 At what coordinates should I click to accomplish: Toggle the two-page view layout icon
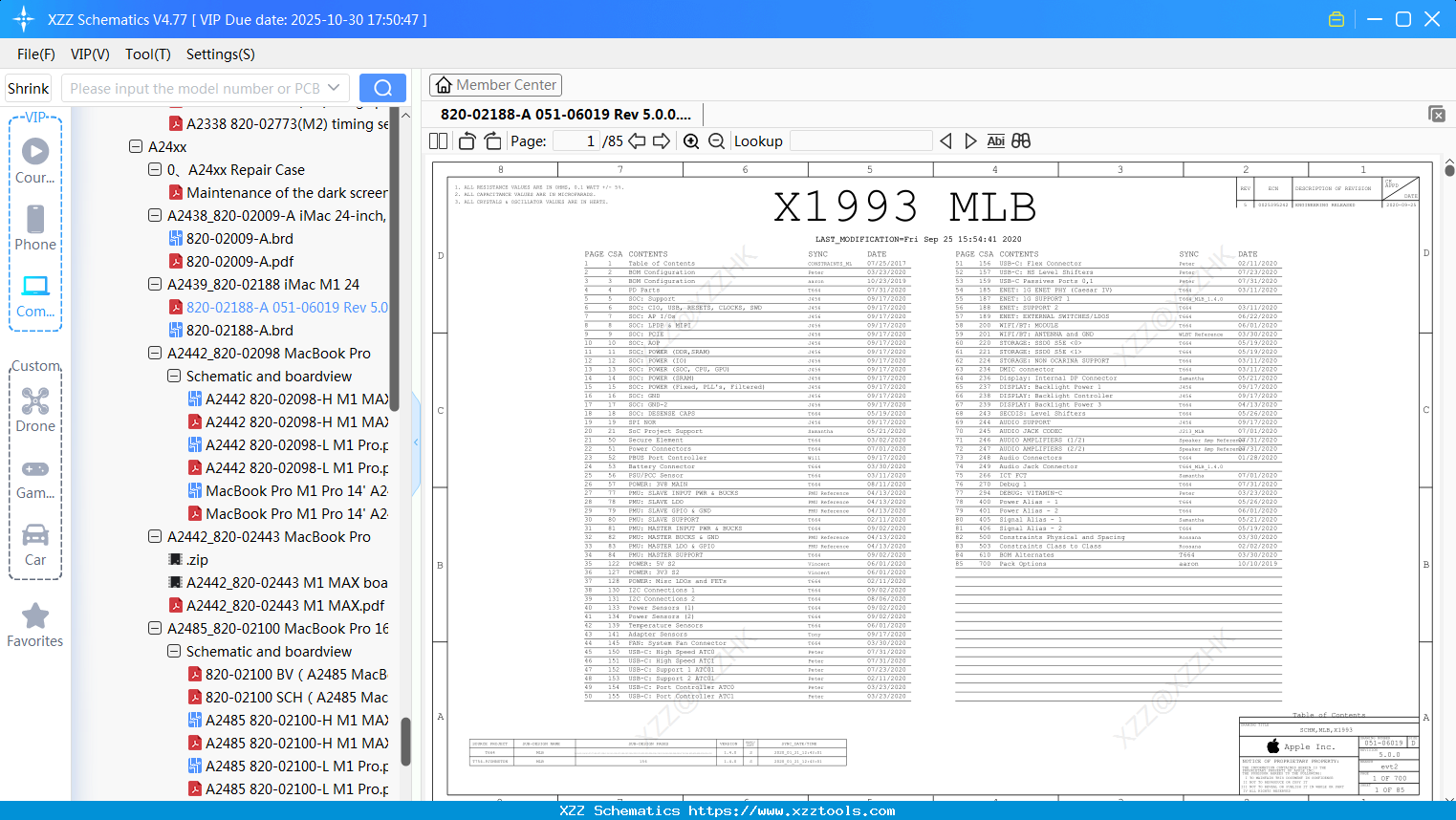point(438,141)
